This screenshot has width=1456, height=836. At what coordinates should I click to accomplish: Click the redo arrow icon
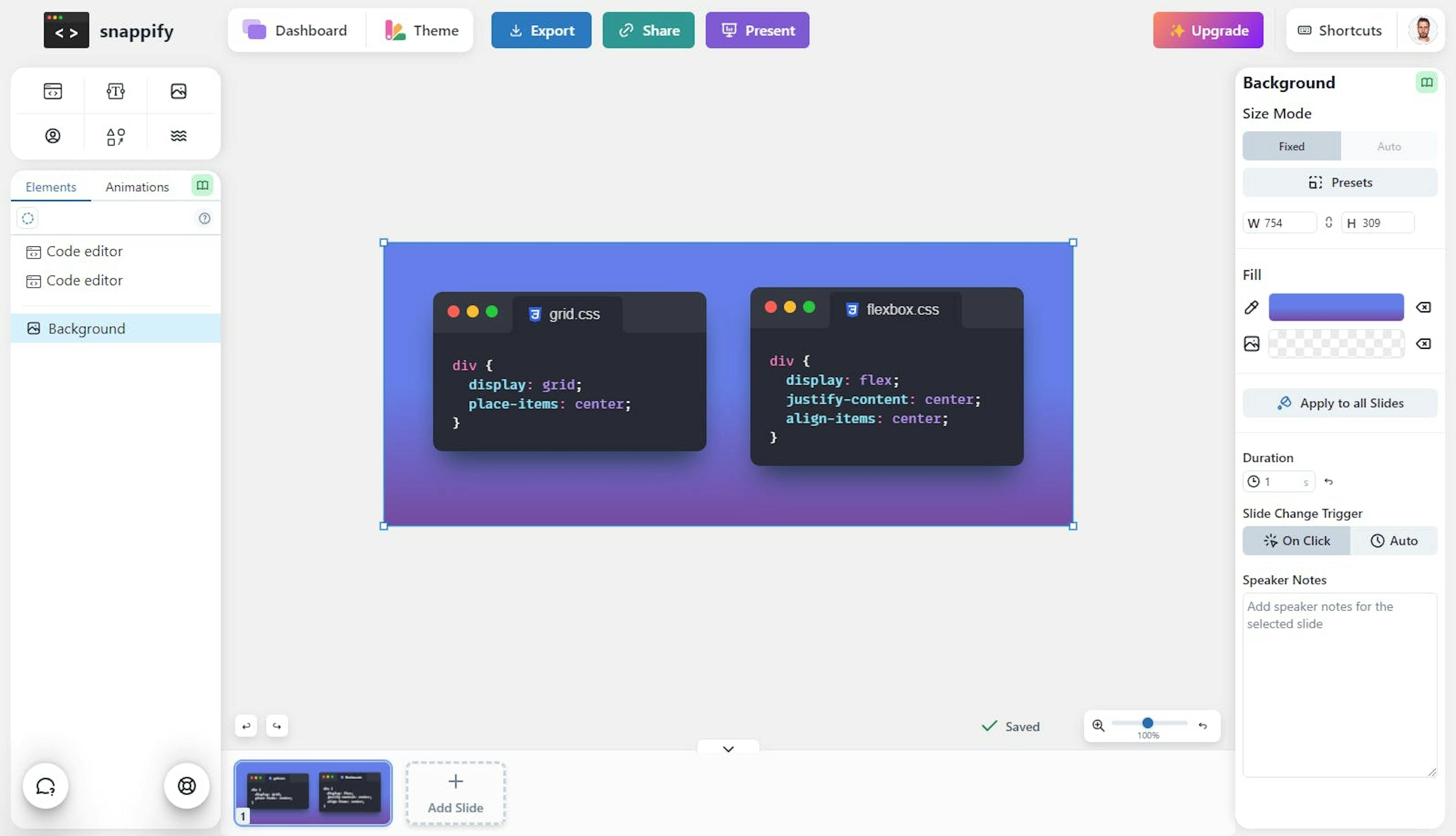(x=277, y=726)
